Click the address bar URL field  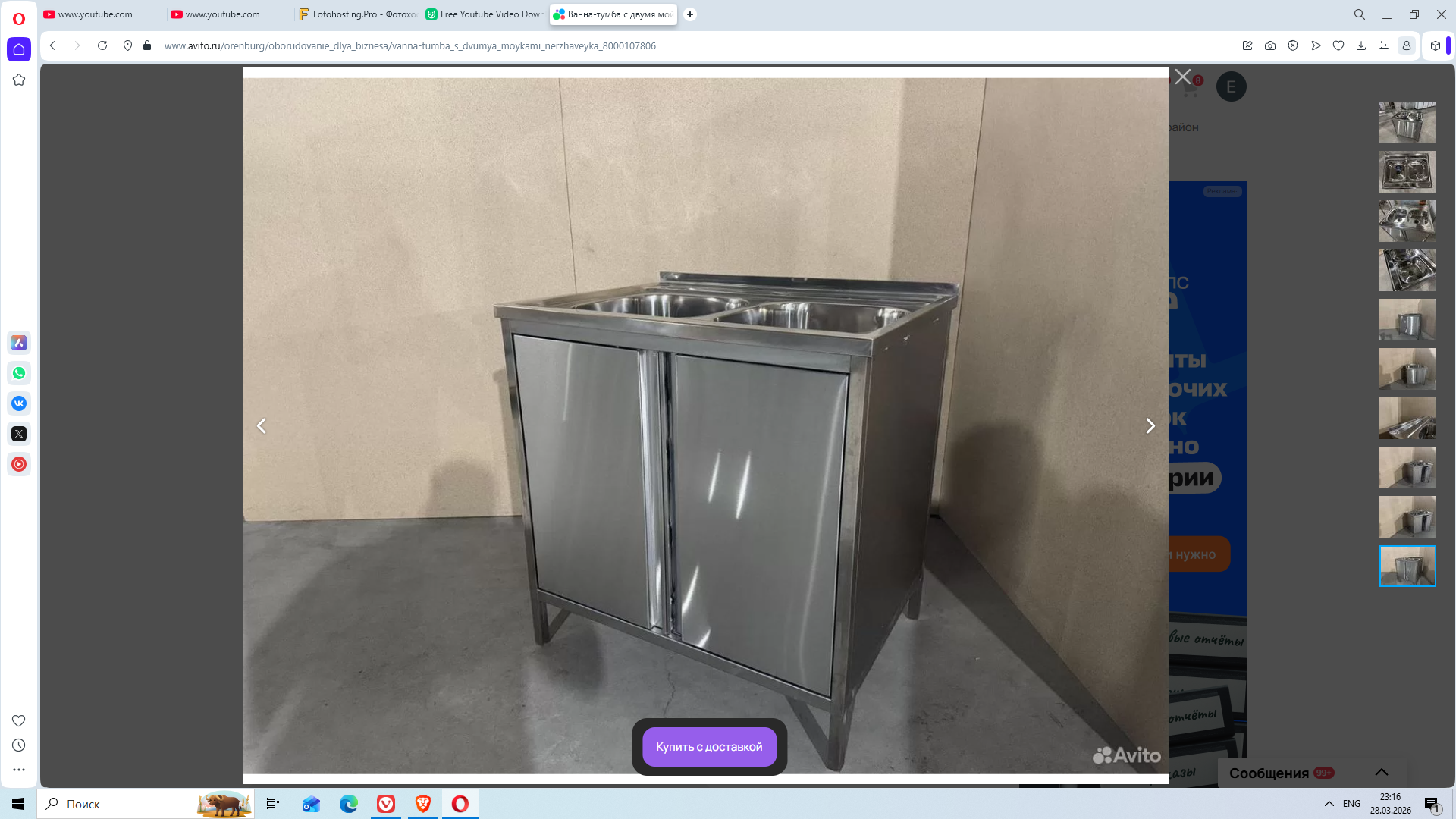409,45
